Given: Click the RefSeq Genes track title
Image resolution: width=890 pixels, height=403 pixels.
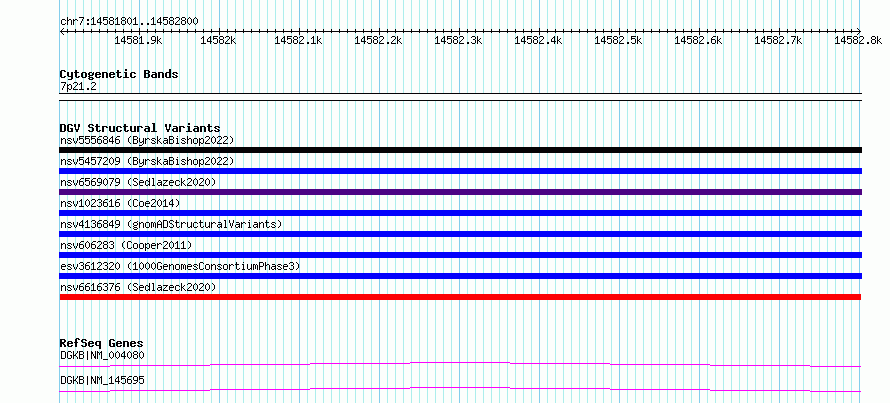Looking at the screenshot, I should tap(101, 343).
